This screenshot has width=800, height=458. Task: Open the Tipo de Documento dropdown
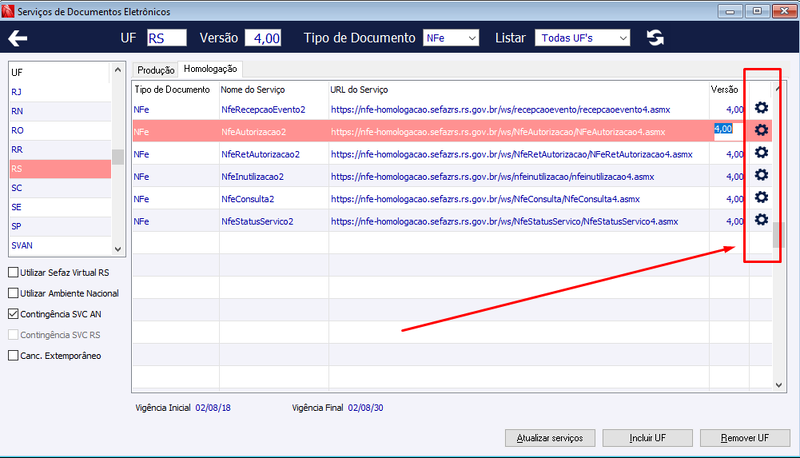point(451,38)
